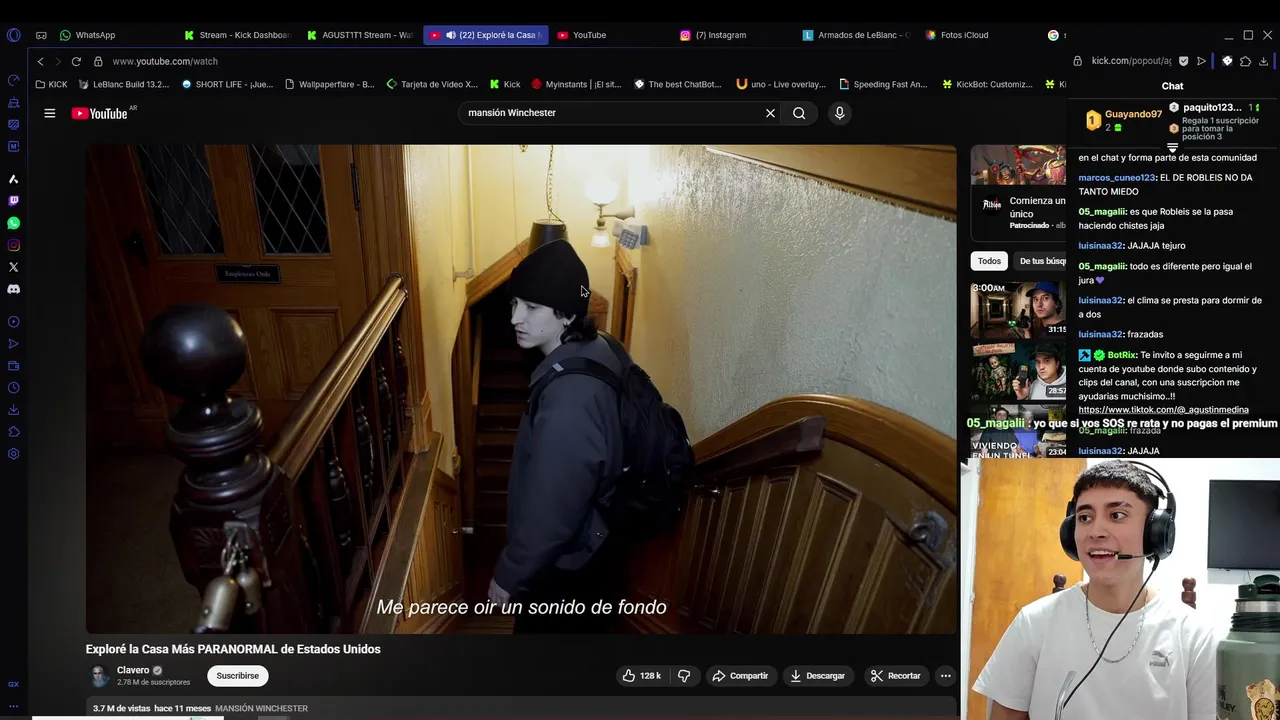Subscribe with the Suscribirse button
The image size is (1280, 720).
tap(238, 676)
